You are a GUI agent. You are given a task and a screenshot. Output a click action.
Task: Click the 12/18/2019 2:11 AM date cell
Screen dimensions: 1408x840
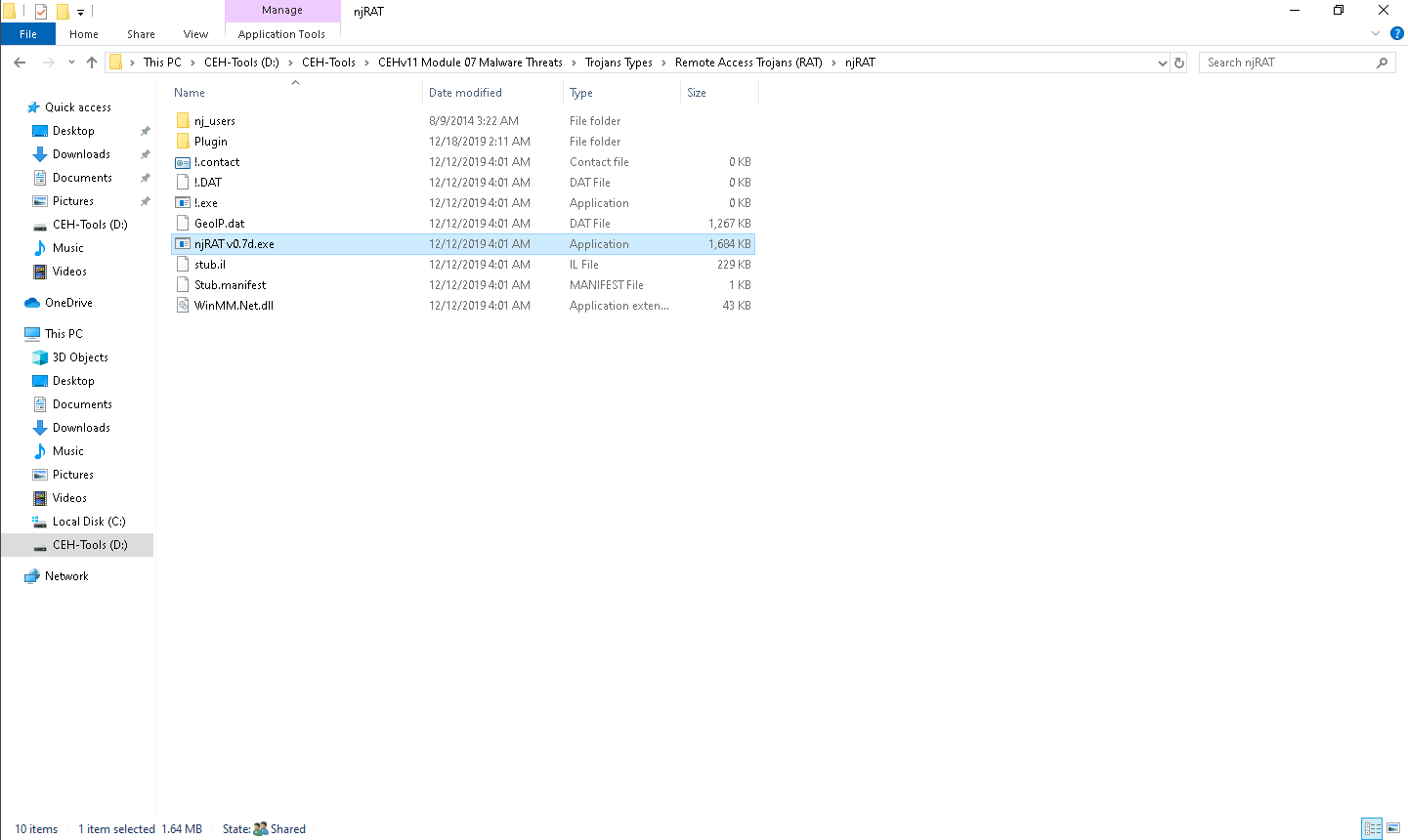480,142
